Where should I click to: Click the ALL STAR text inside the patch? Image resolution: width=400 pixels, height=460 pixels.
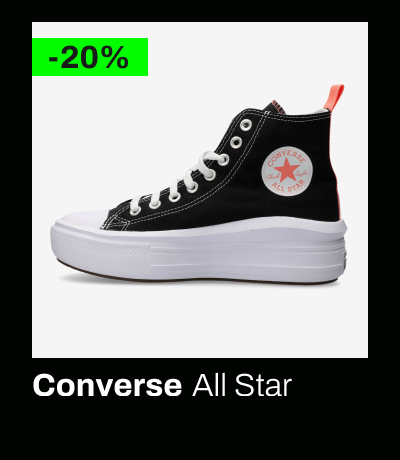pyautogui.click(x=288, y=187)
